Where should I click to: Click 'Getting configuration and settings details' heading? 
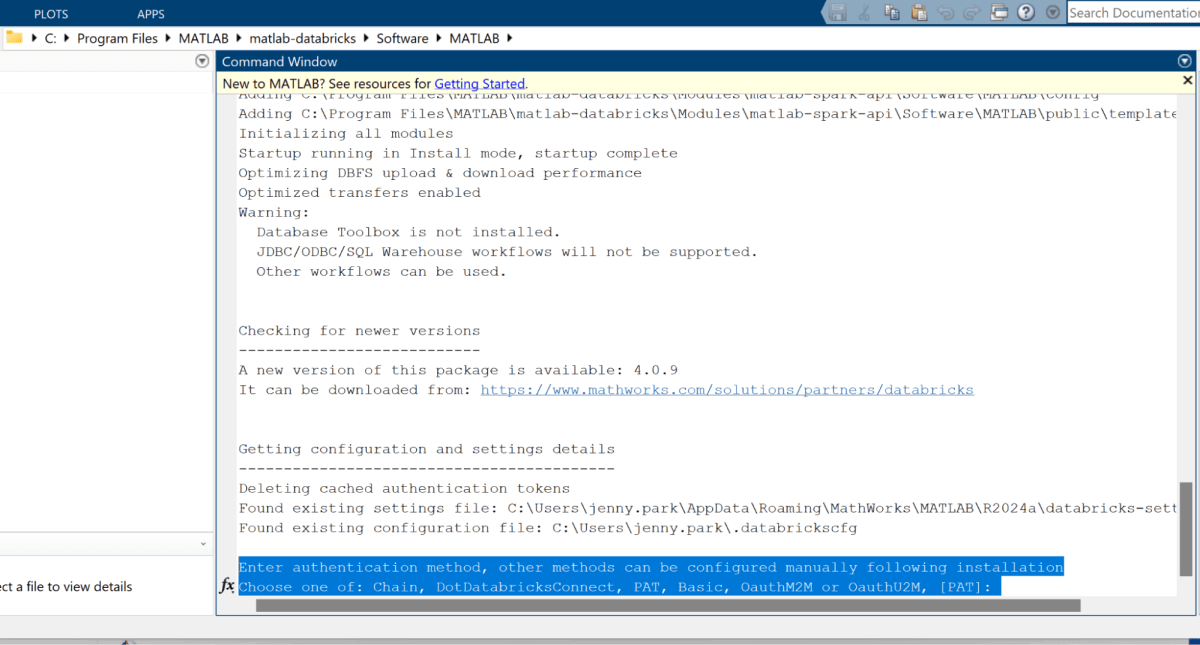coord(427,449)
